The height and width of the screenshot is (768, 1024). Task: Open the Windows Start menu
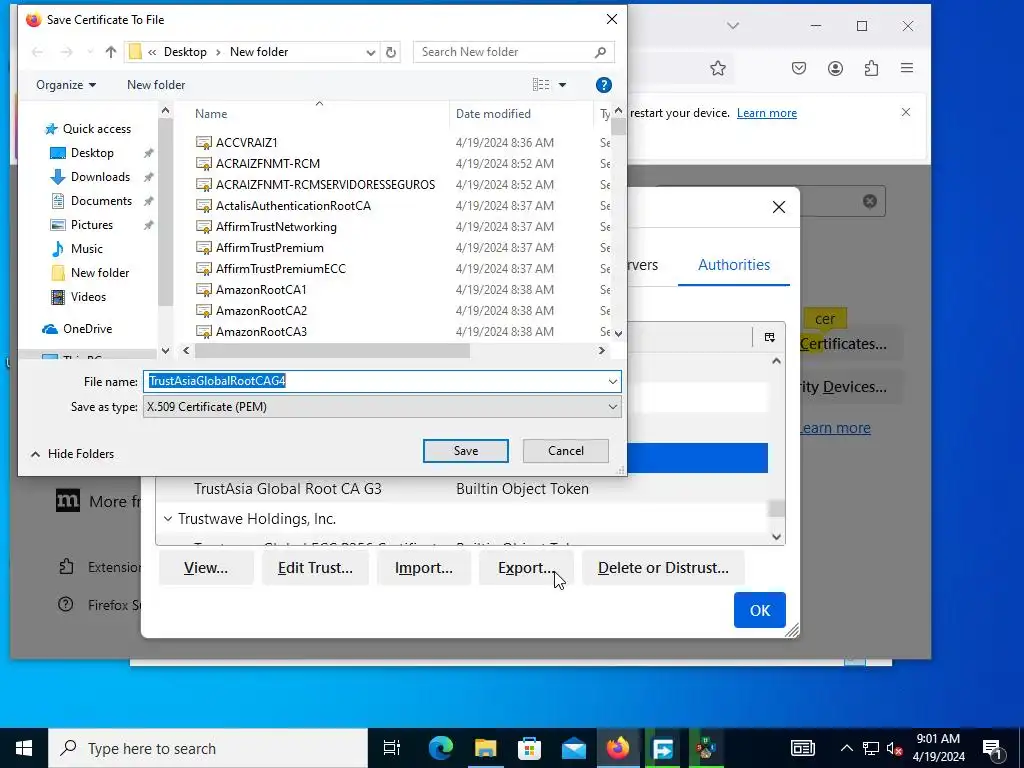tap(24, 748)
